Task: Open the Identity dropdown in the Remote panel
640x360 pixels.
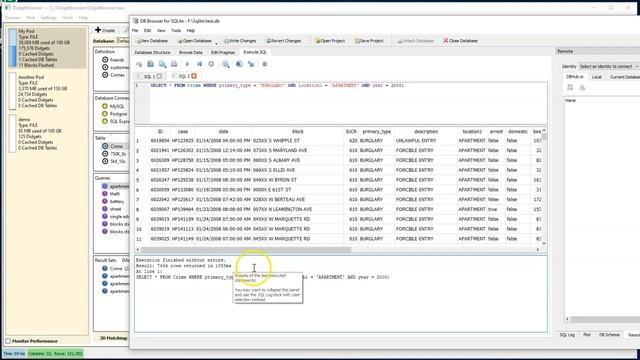Action: (x=609, y=66)
